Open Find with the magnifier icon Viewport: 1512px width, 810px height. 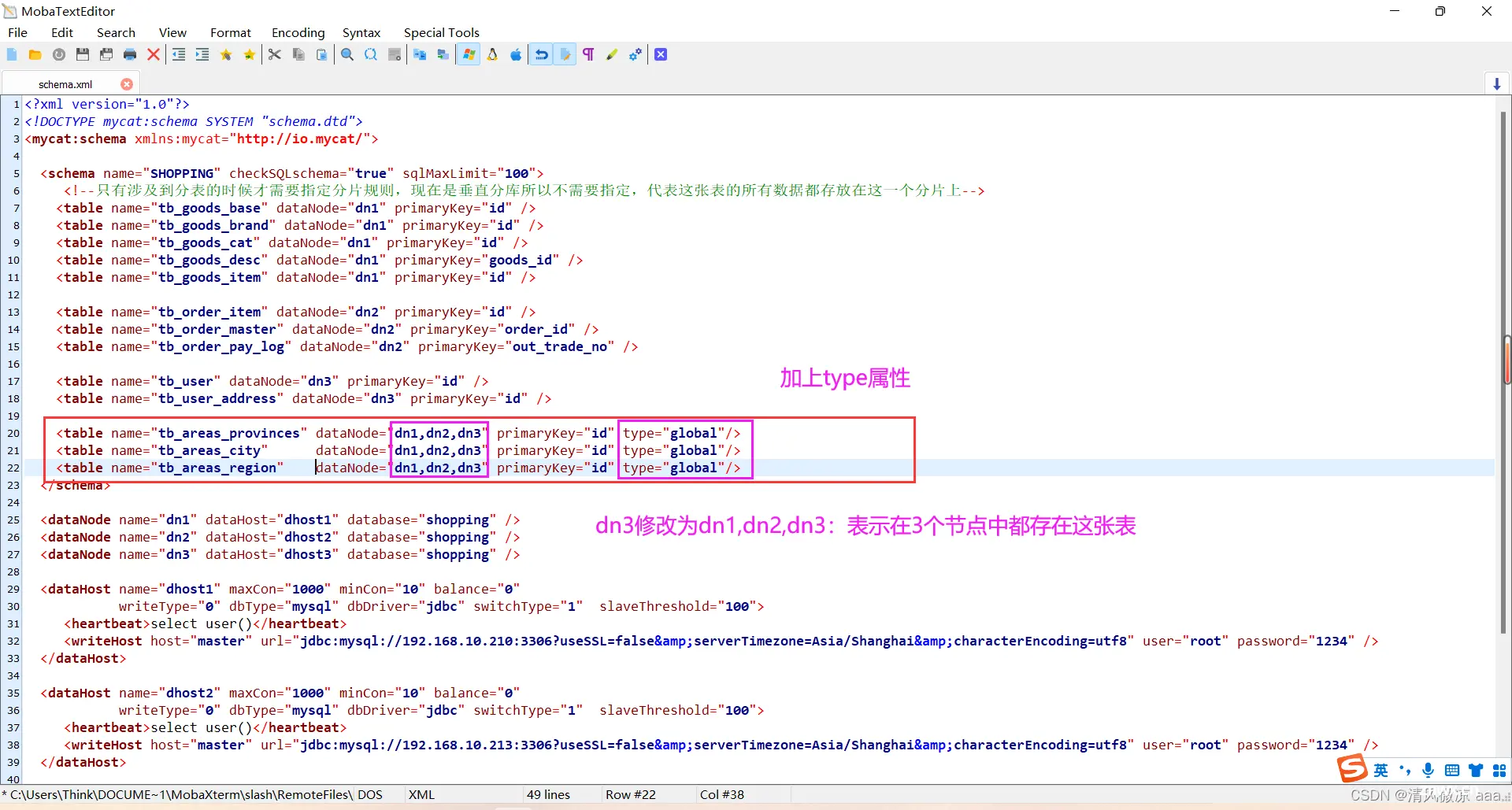tap(347, 54)
